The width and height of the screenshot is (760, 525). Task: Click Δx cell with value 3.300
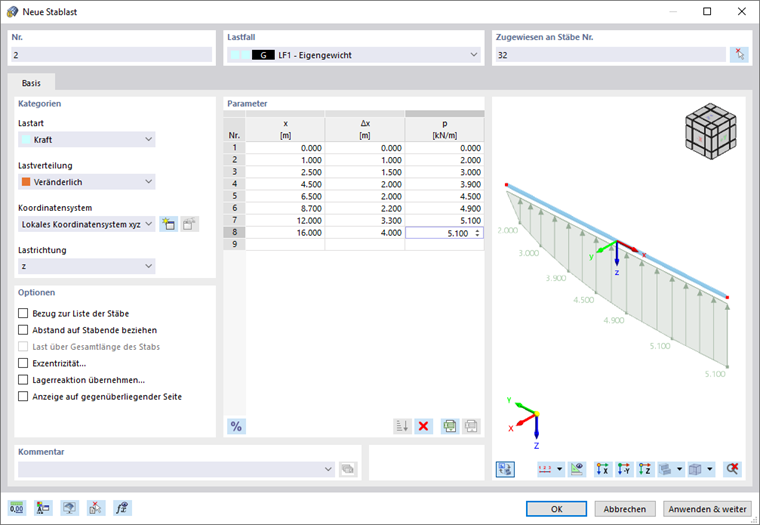[x=364, y=221]
